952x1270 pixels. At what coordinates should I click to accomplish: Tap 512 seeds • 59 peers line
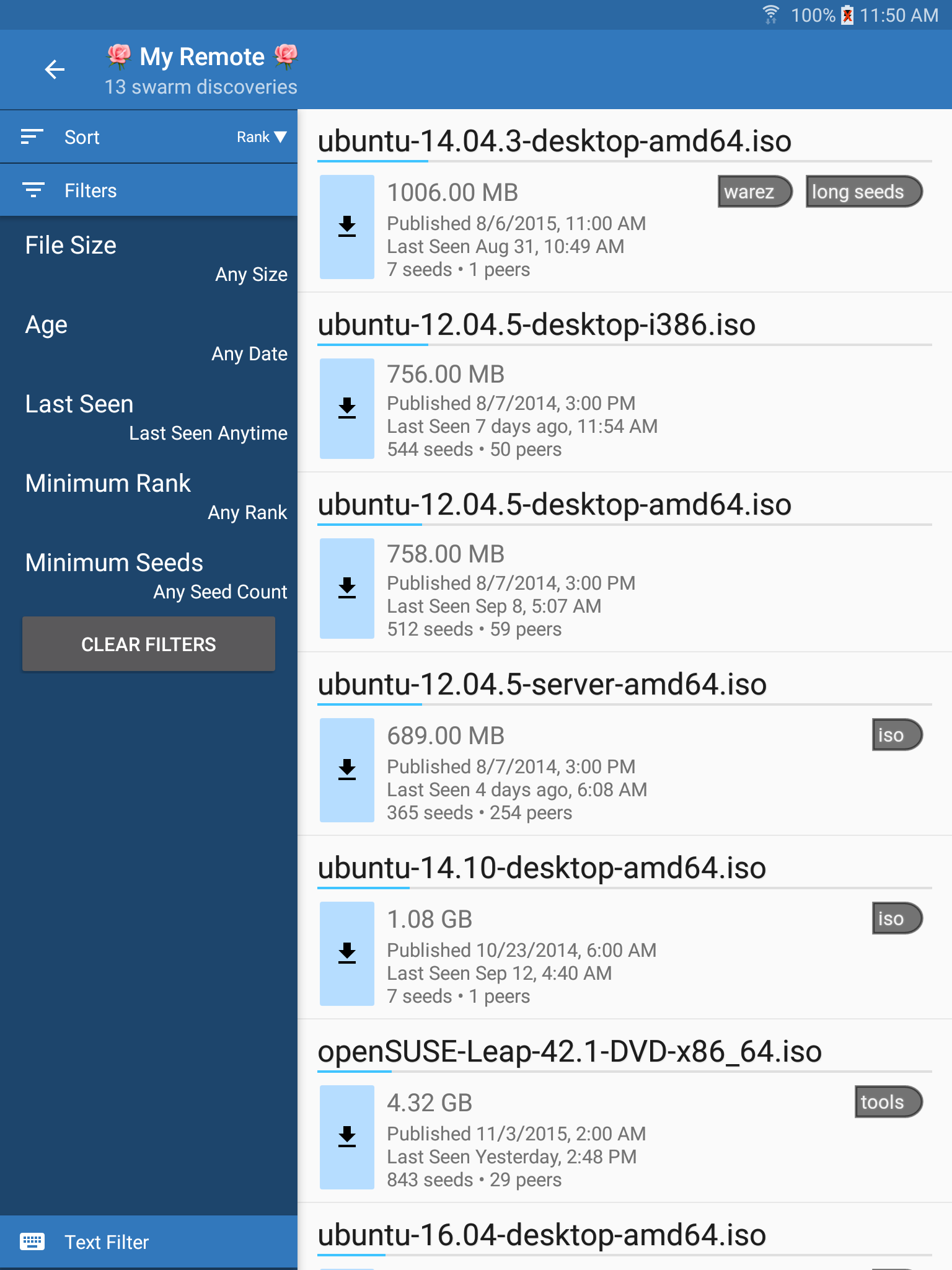tap(474, 629)
